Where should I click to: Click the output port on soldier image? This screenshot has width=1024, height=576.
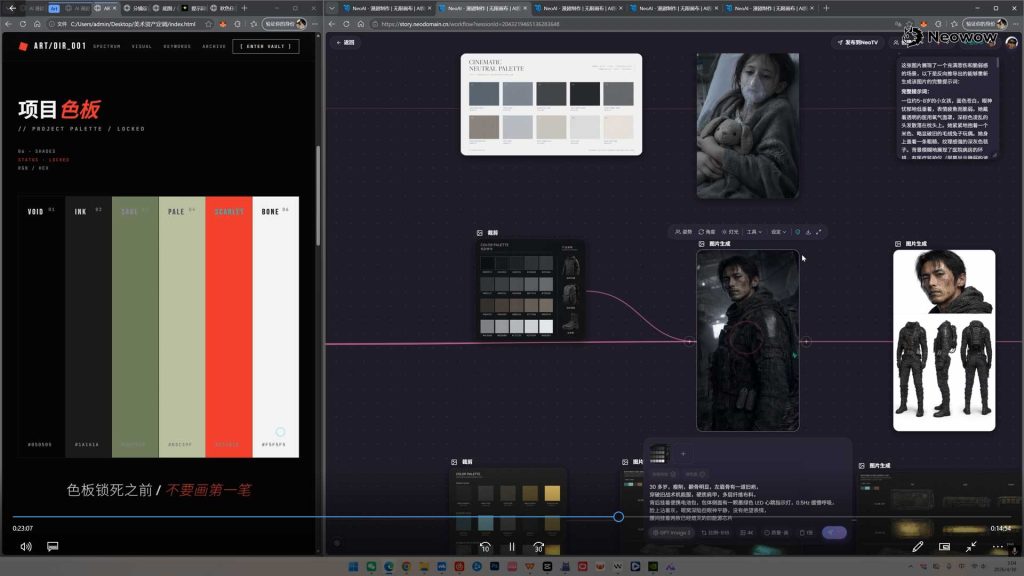807,341
